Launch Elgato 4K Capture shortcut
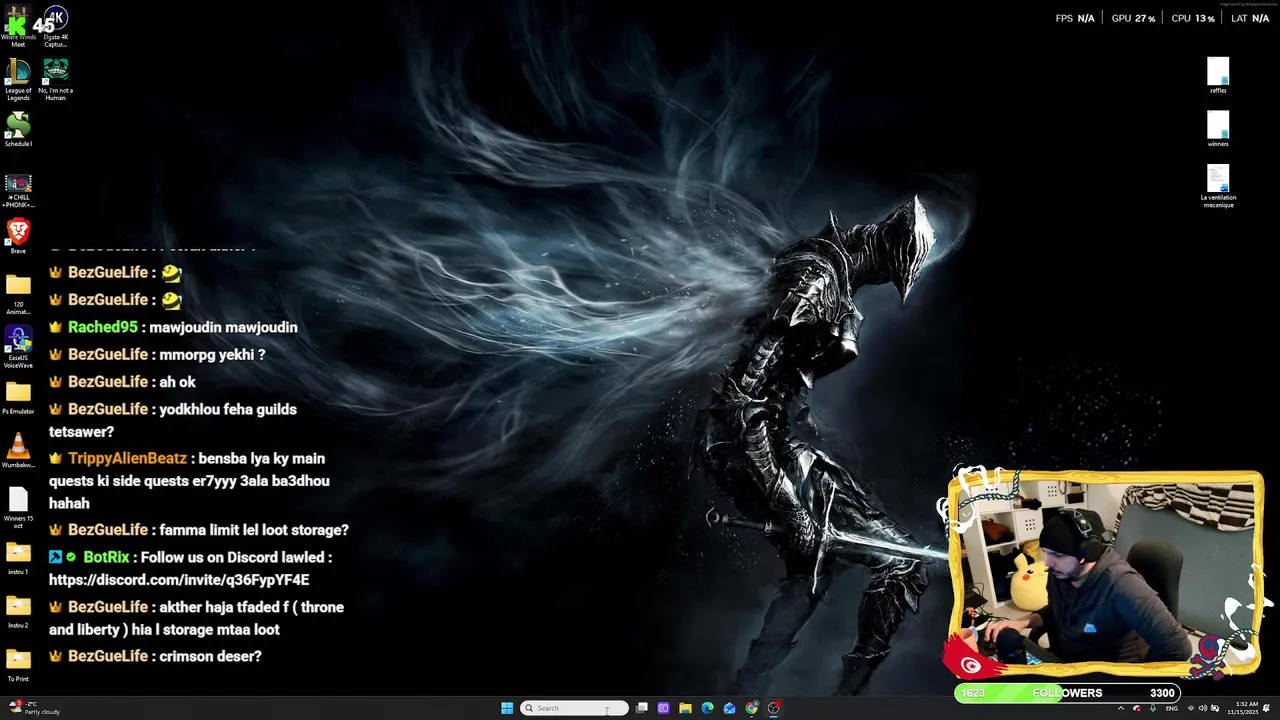This screenshot has width=1280, height=720. click(x=56, y=27)
